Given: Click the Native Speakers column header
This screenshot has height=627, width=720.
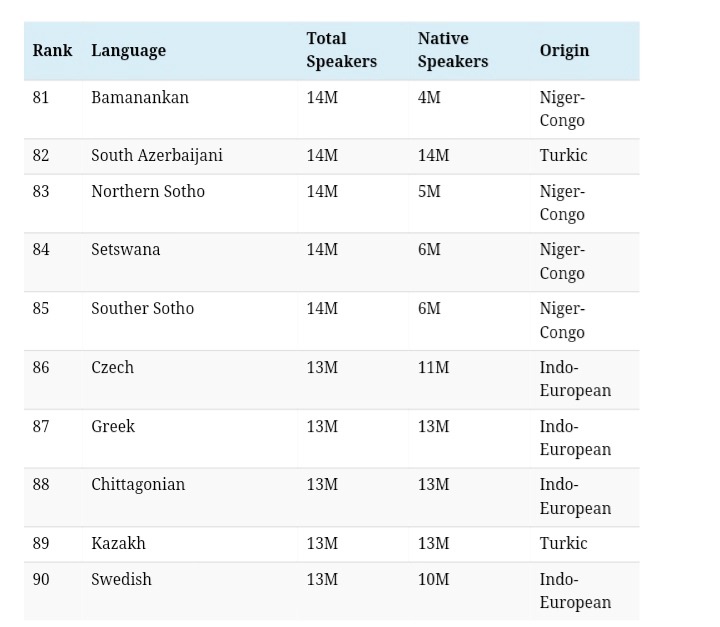Looking at the screenshot, I should click(453, 50).
